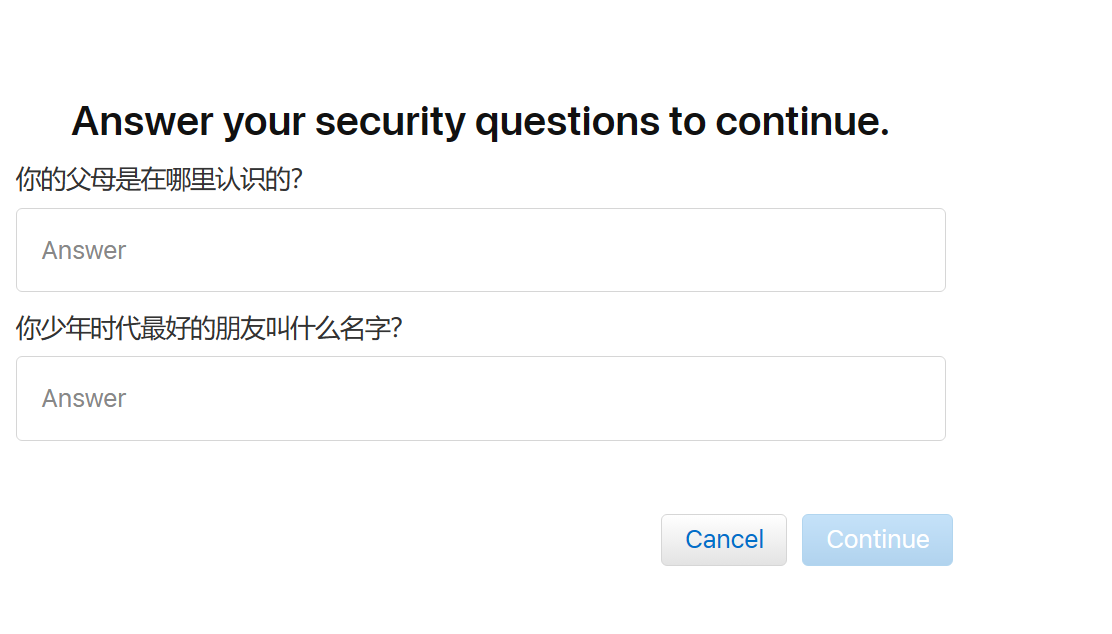
Task: Click the question label "你的父母是在哪里认识的?"
Action: (159, 180)
